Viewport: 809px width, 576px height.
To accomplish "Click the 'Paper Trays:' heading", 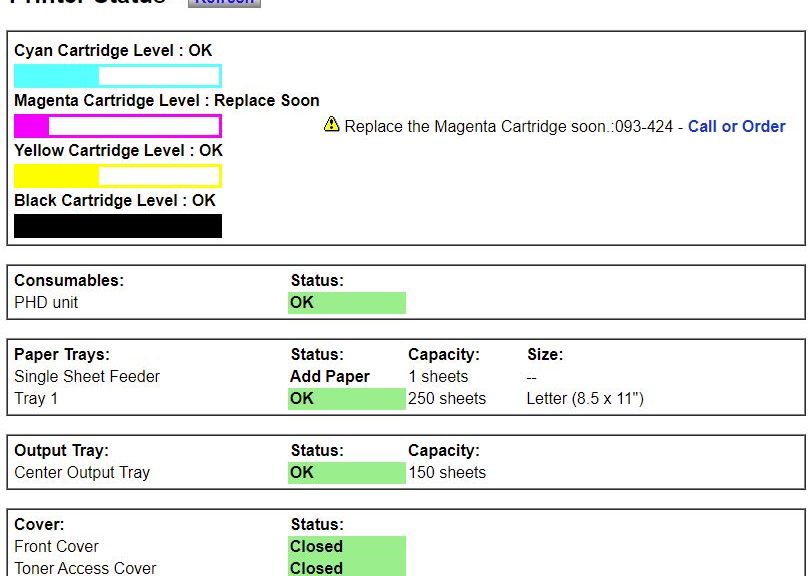I will click(62, 355).
